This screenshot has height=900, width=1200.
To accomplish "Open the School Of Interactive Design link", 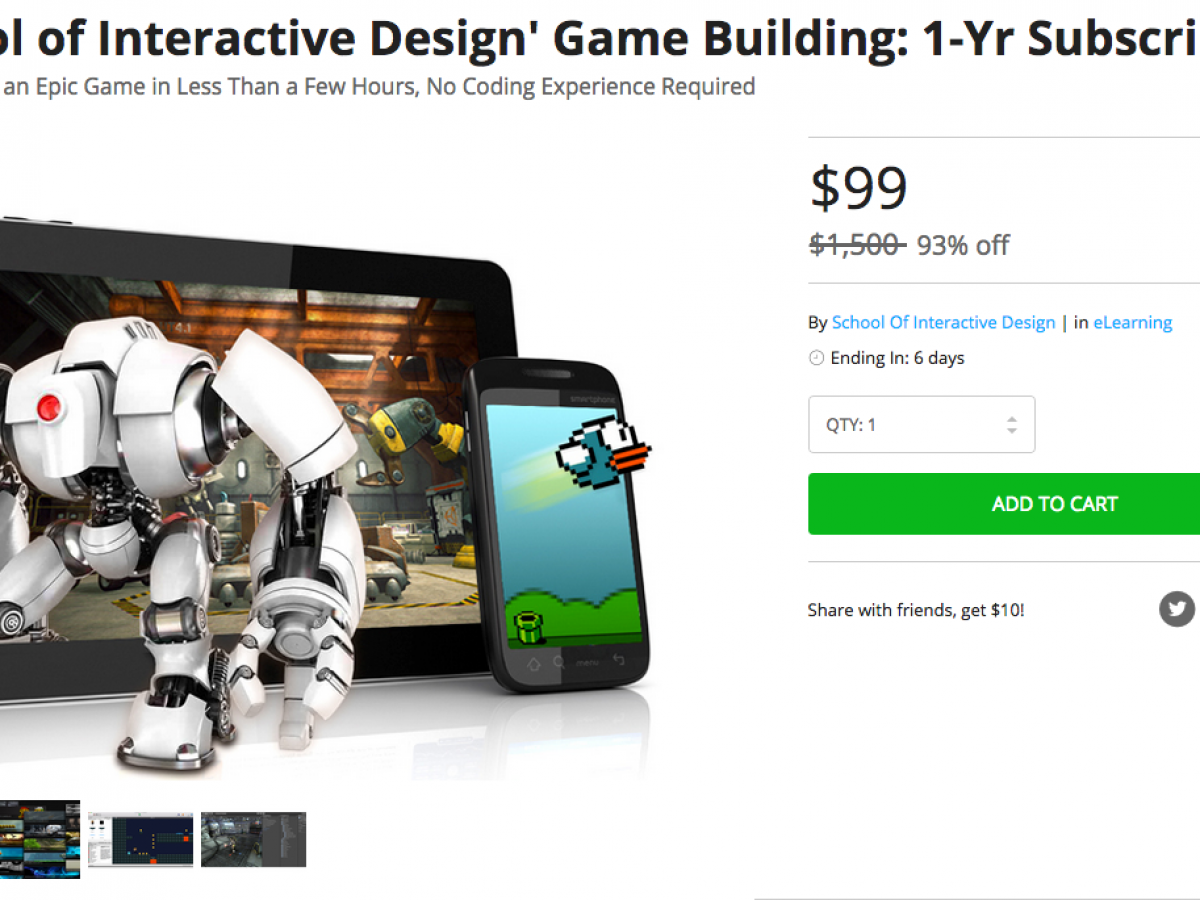I will coord(943,322).
